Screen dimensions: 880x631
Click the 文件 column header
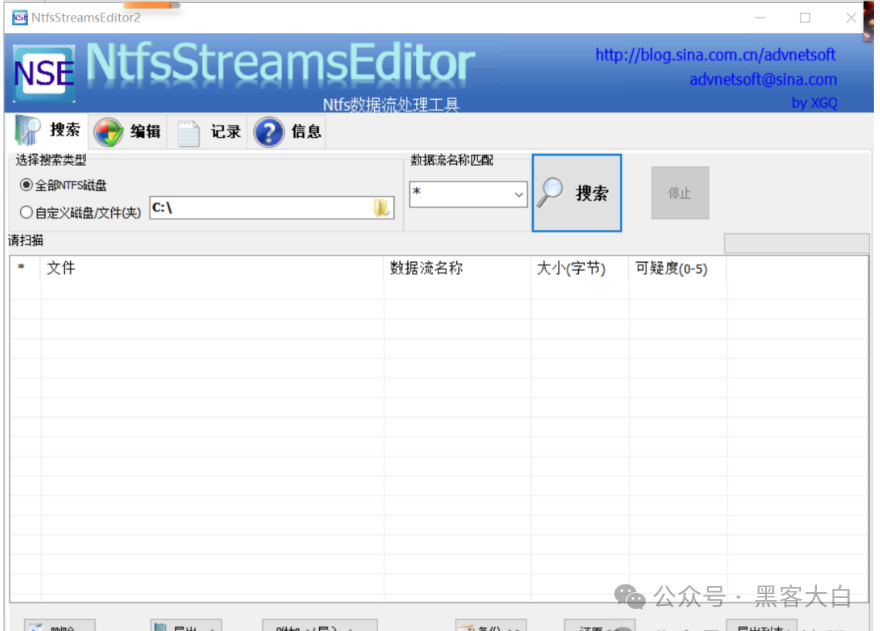(x=212, y=268)
